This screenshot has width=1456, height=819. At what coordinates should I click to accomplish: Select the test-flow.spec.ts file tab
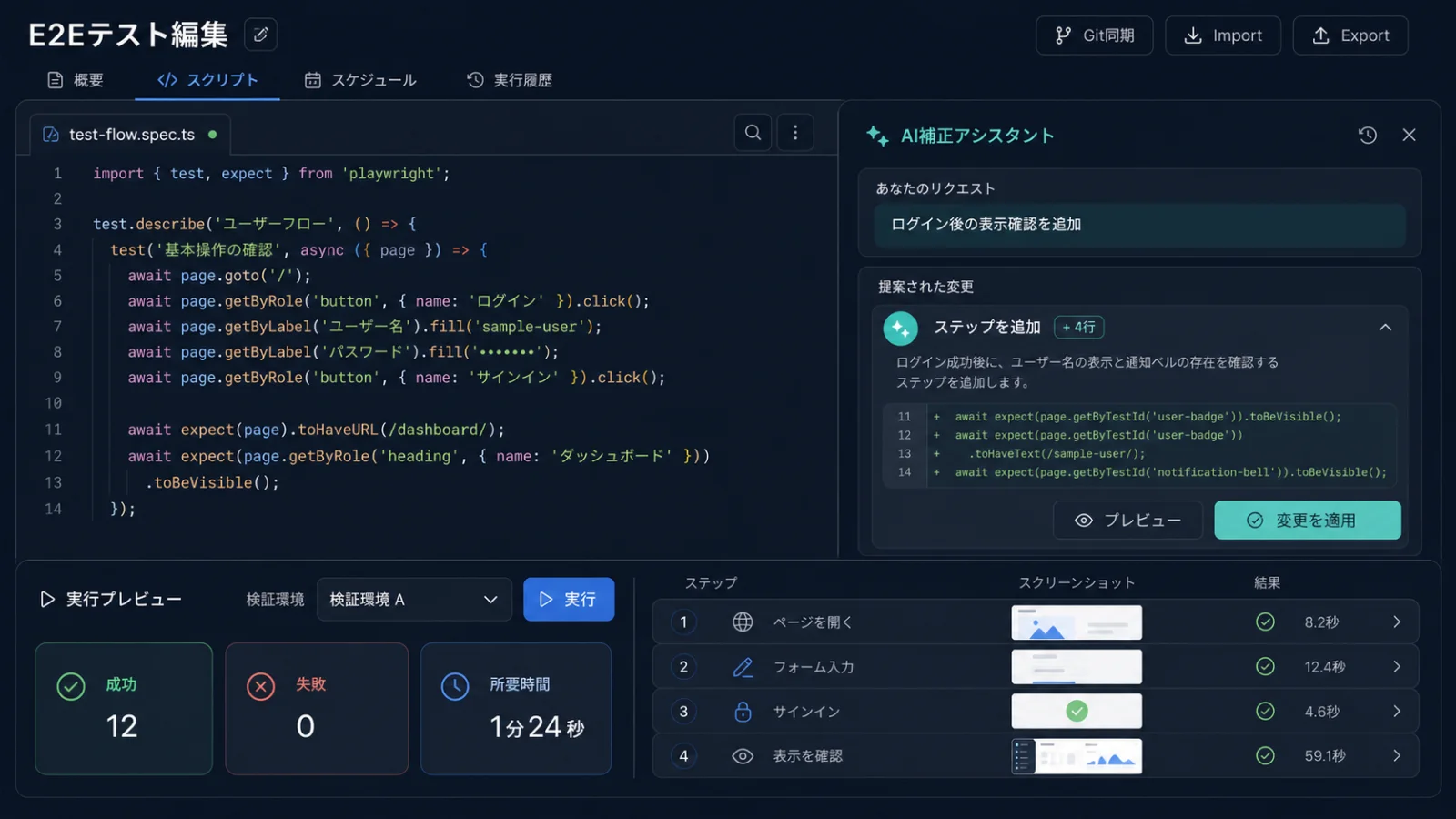pyautogui.click(x=130, y=135)
